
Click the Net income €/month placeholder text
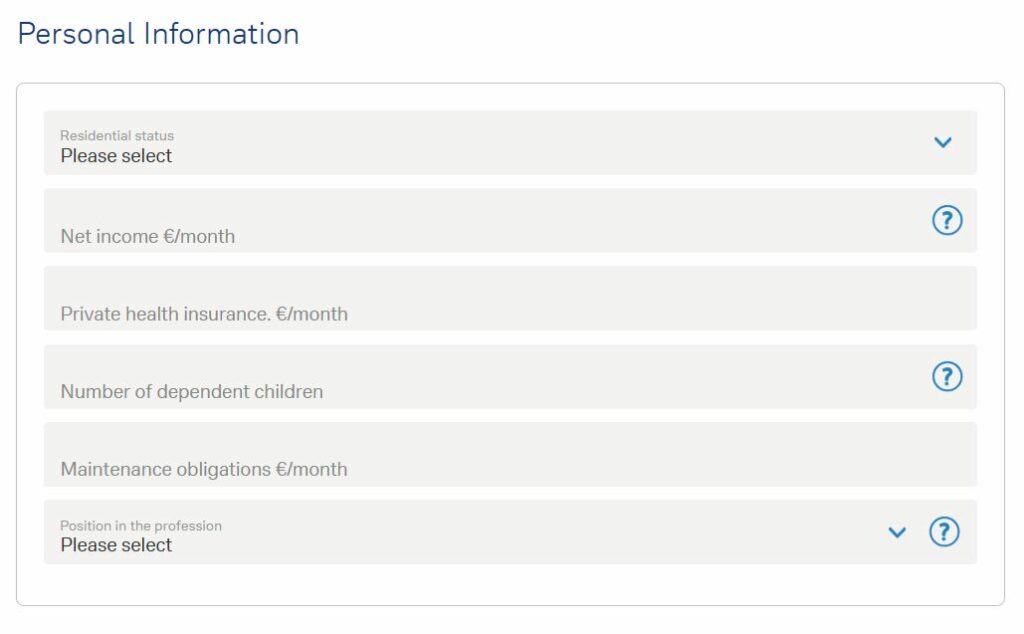[148, 236]
